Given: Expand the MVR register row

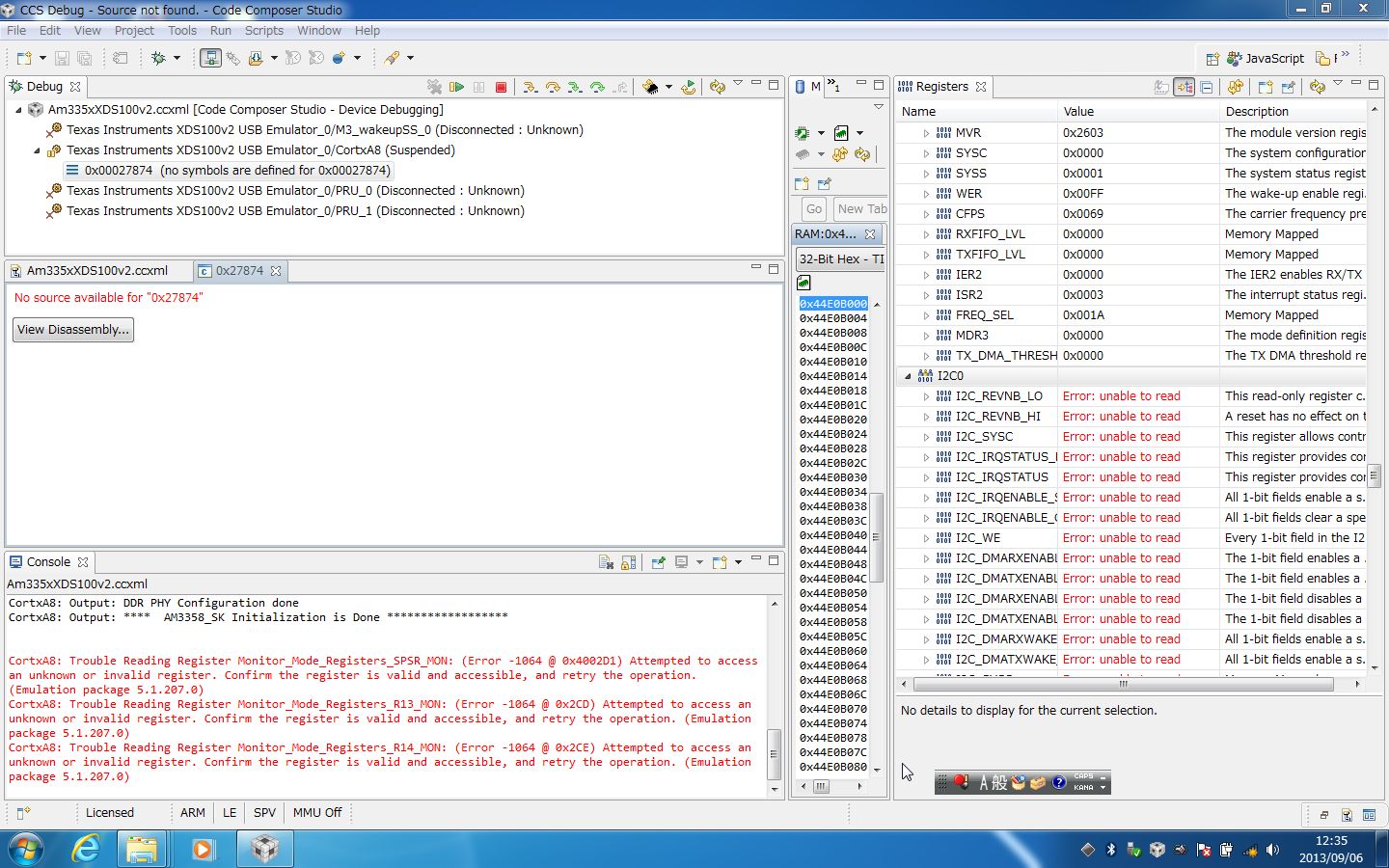Looking at the screenshot, I should click(926, 133).
